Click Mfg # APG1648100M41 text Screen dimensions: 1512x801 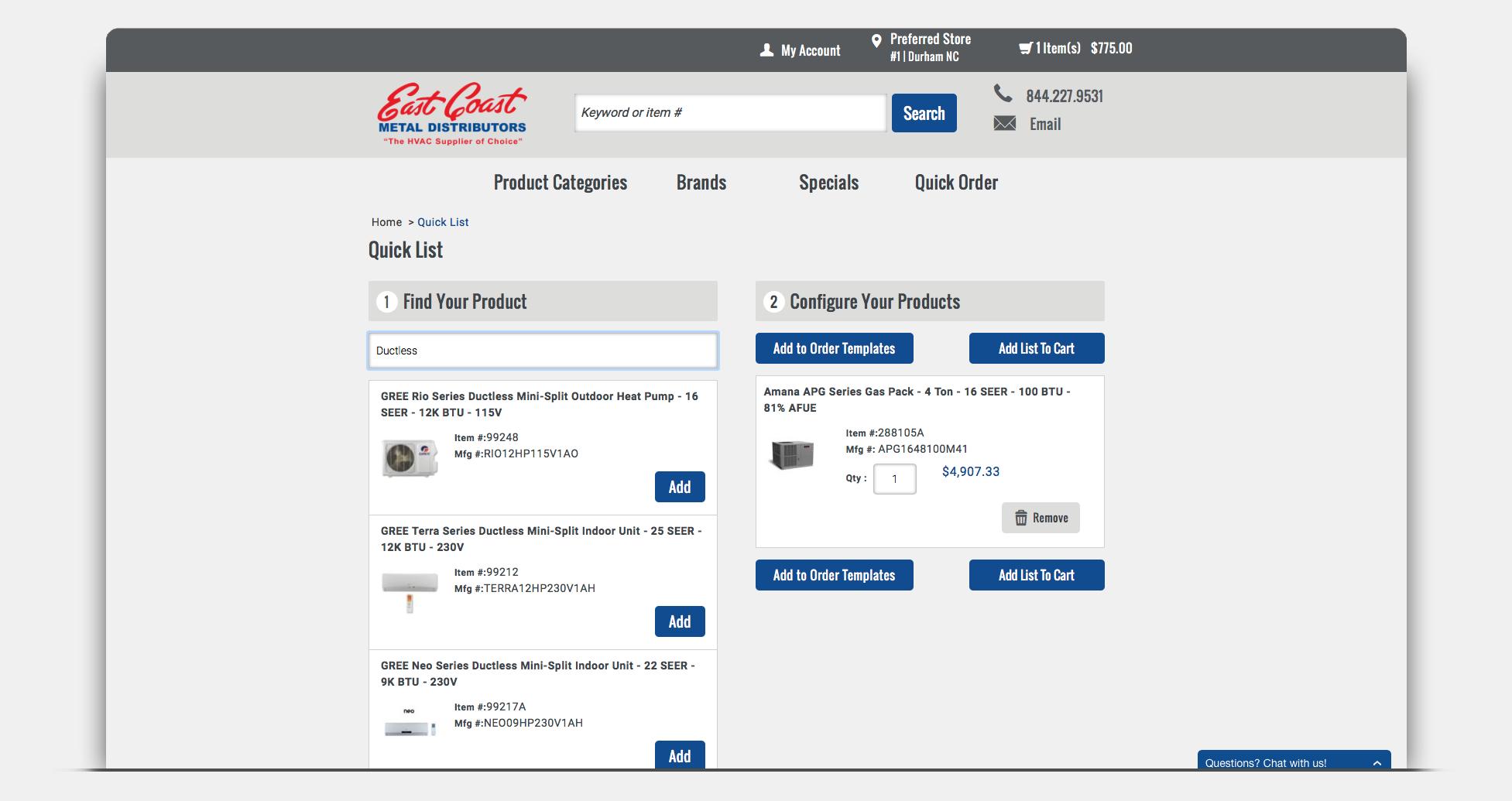pyautogui.click(x=907, y=449)
